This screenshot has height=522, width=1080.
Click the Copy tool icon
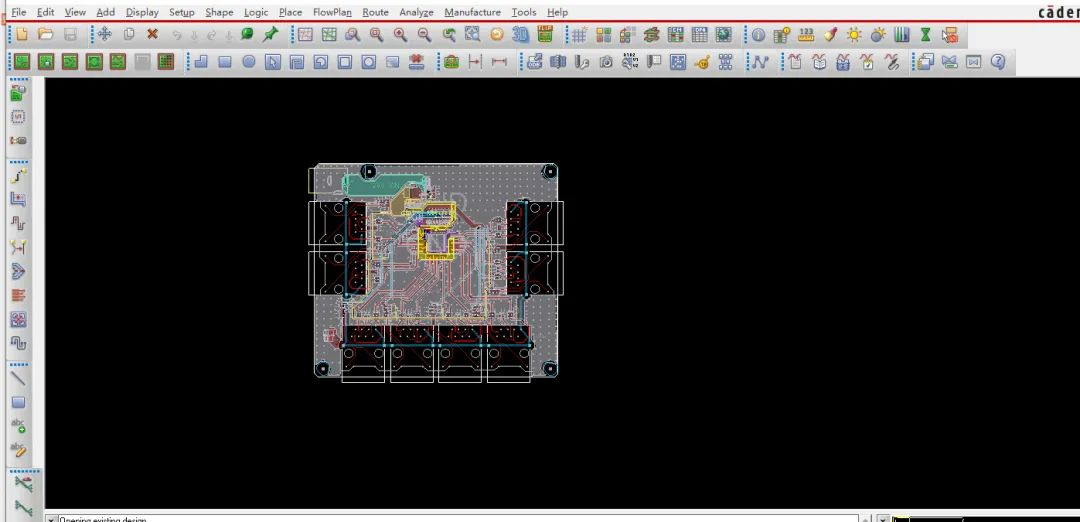tap(129, 34)
